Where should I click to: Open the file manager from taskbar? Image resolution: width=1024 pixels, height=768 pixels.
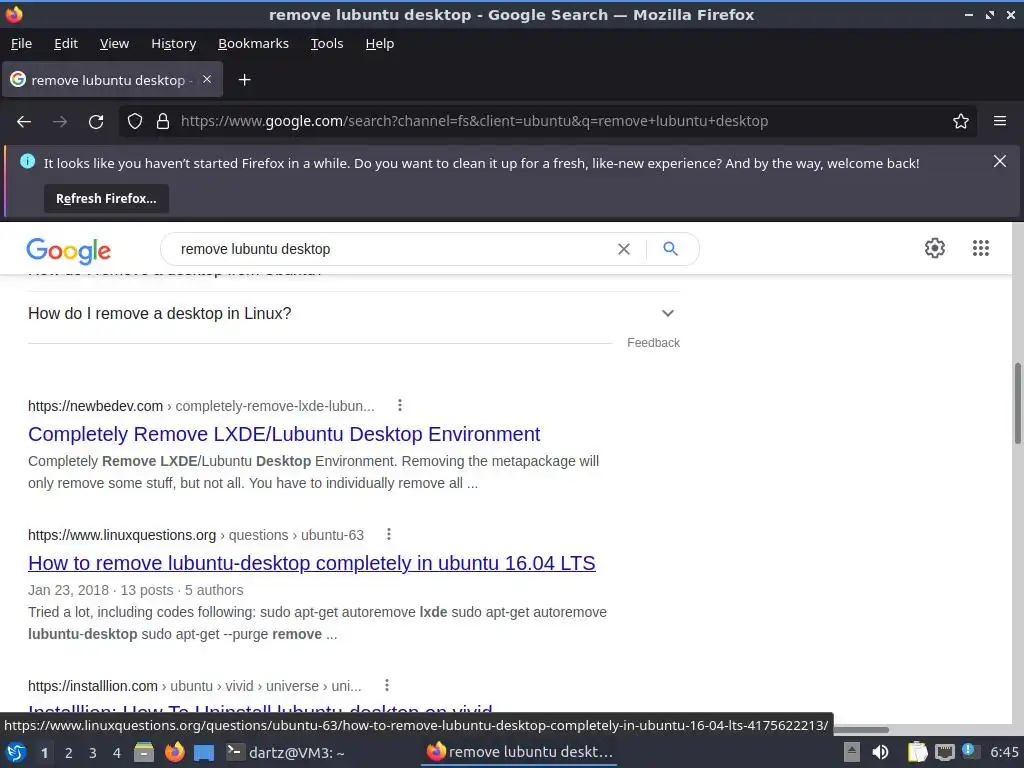coord(144,752)
